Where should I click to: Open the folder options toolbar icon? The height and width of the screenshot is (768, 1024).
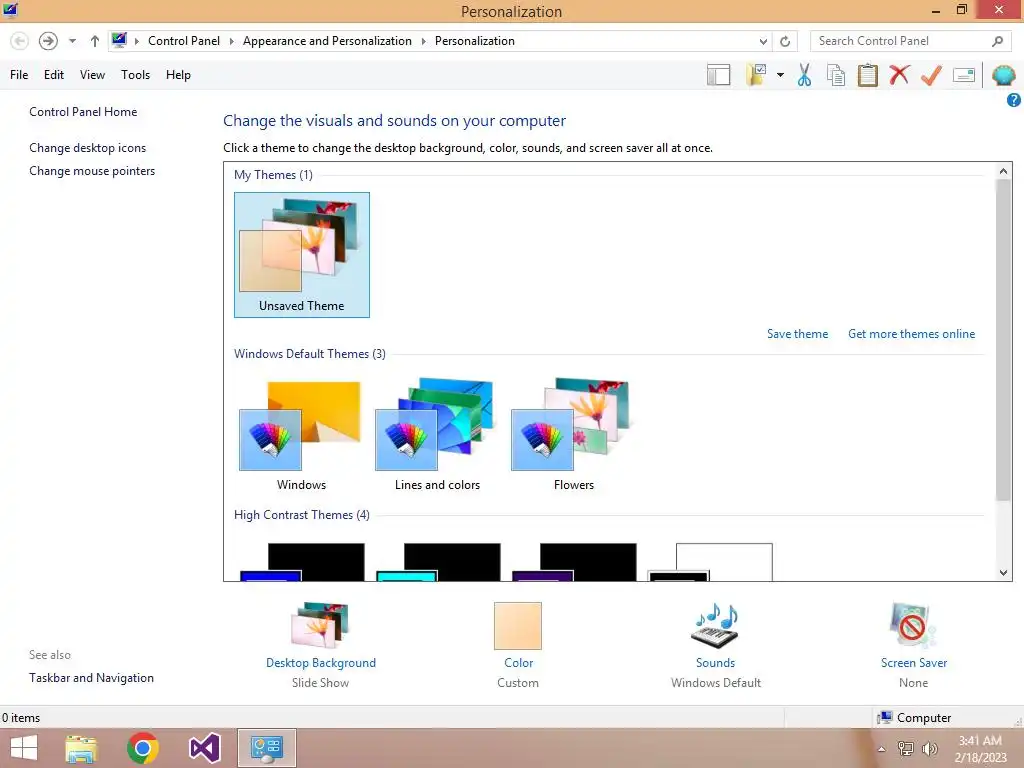(756, 75)
